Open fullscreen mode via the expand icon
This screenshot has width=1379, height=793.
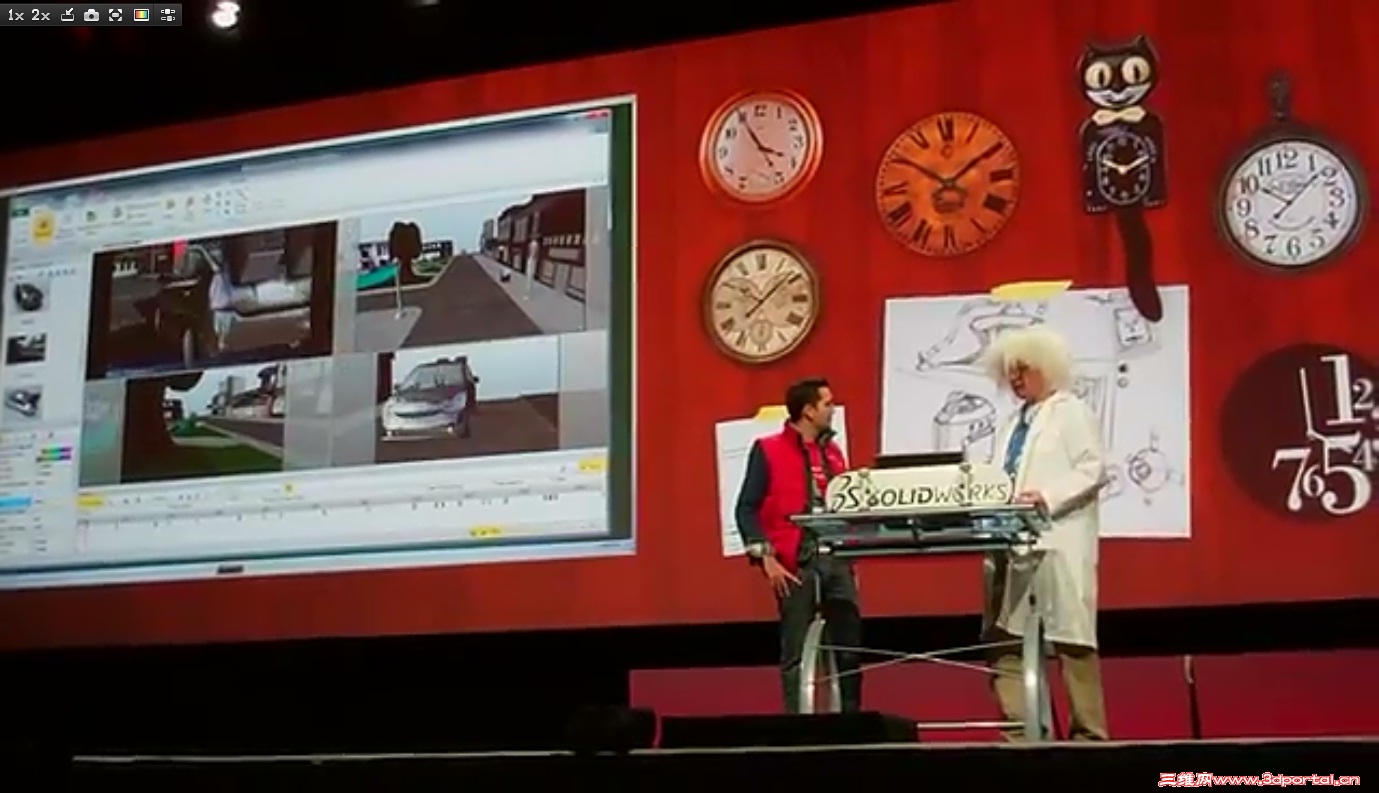(x=117, y=14)
